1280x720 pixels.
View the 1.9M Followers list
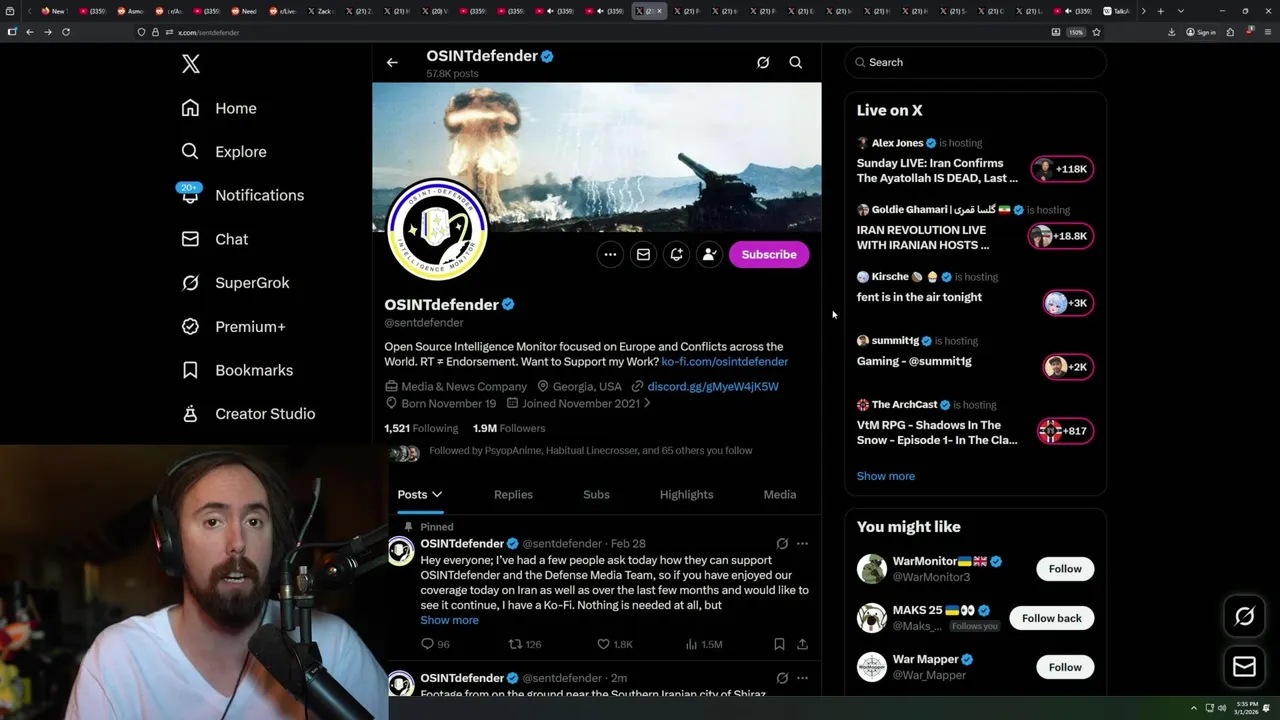(x=509, y=428)
